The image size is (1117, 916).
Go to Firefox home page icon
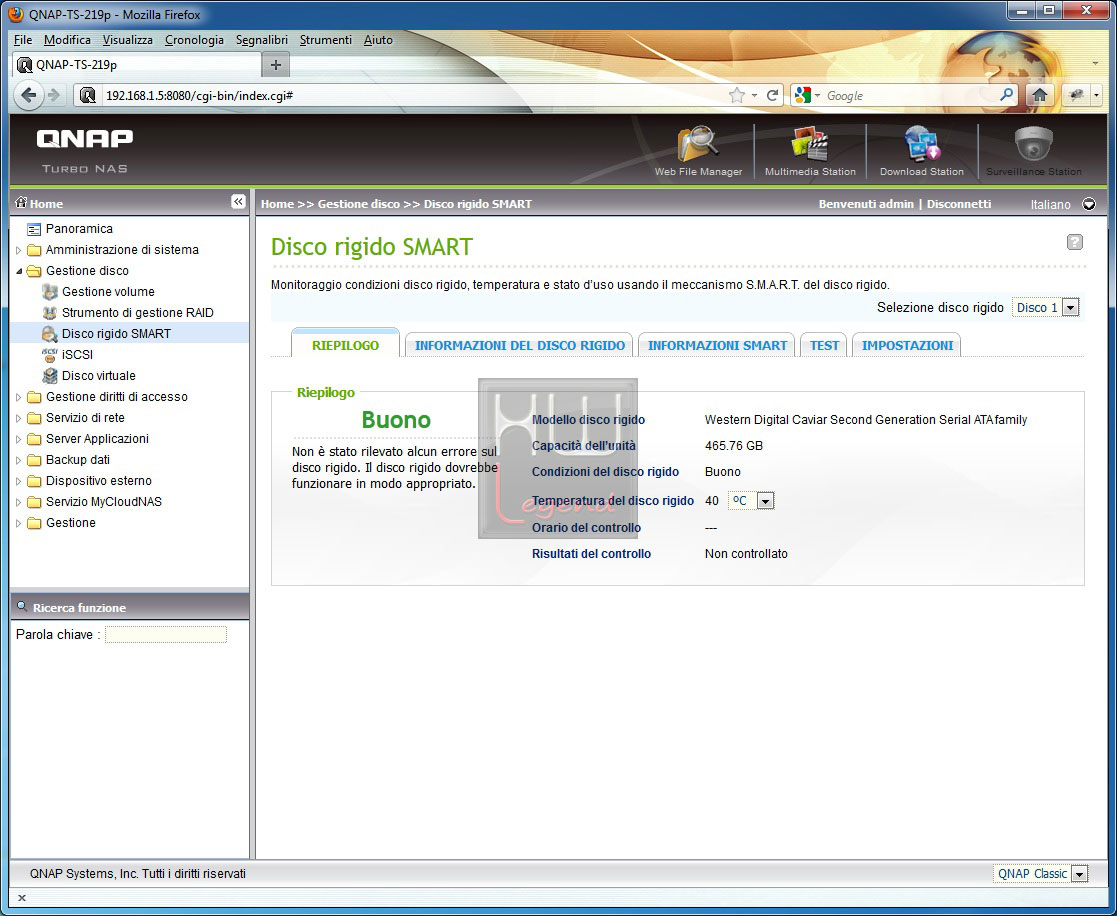[1039, 95]
